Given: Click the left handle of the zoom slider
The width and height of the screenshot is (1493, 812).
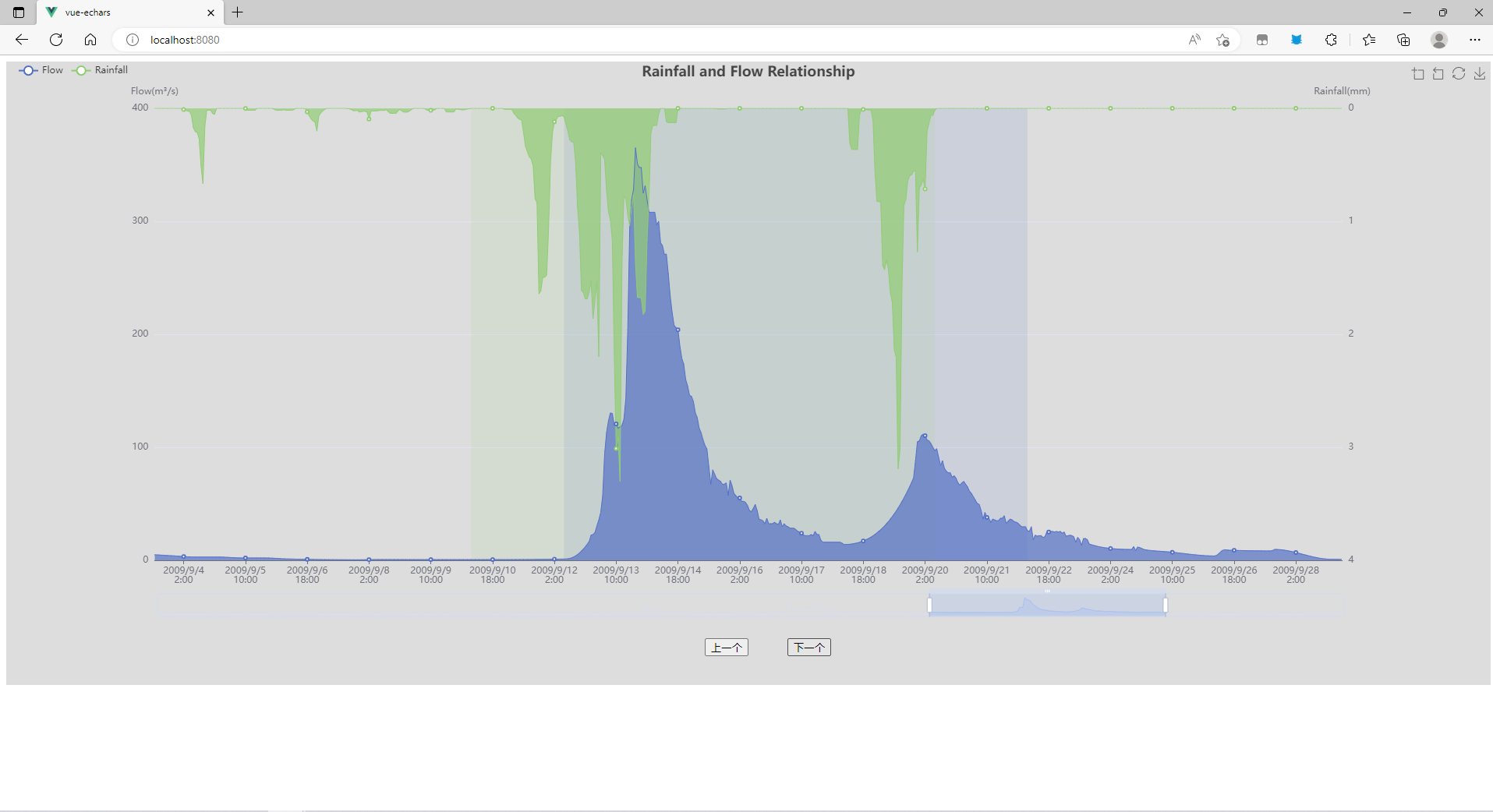Looking at the screenshot, I should tap(929, 605).
